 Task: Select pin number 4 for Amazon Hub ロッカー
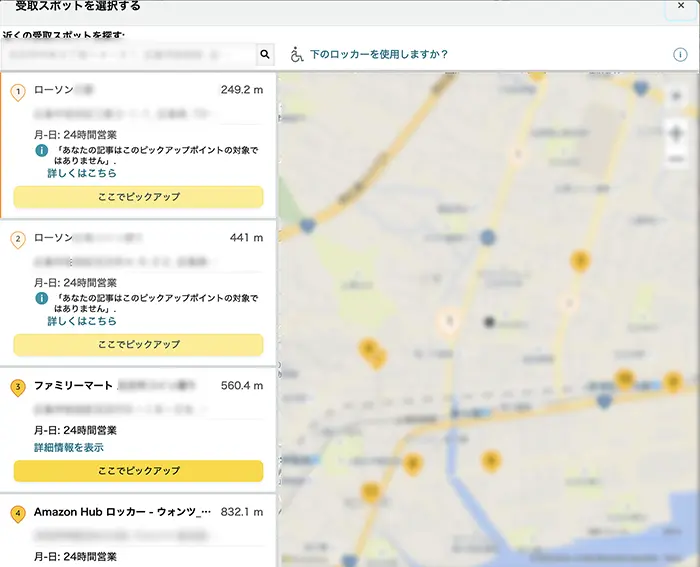pyautogui.click(x=18, y=514)
